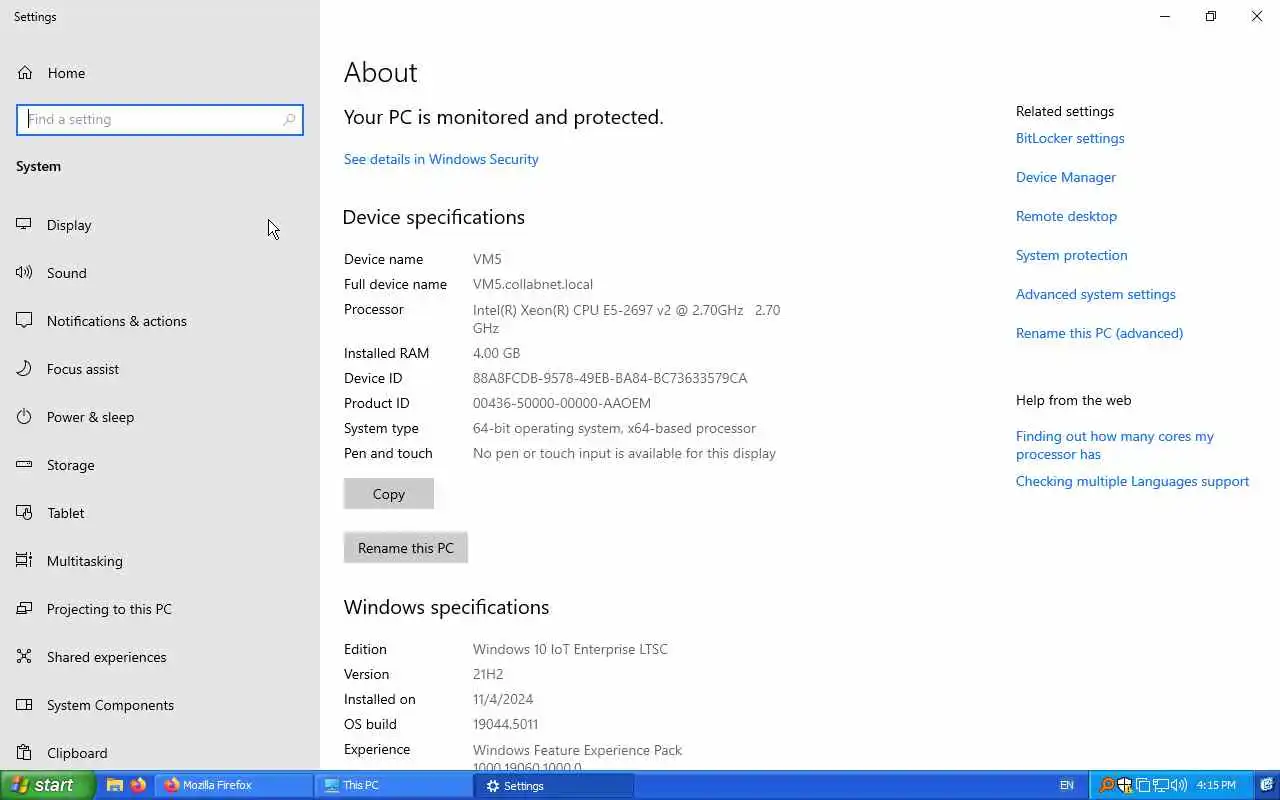Click the Multitasking icon in sidebar

coord(24,561)
